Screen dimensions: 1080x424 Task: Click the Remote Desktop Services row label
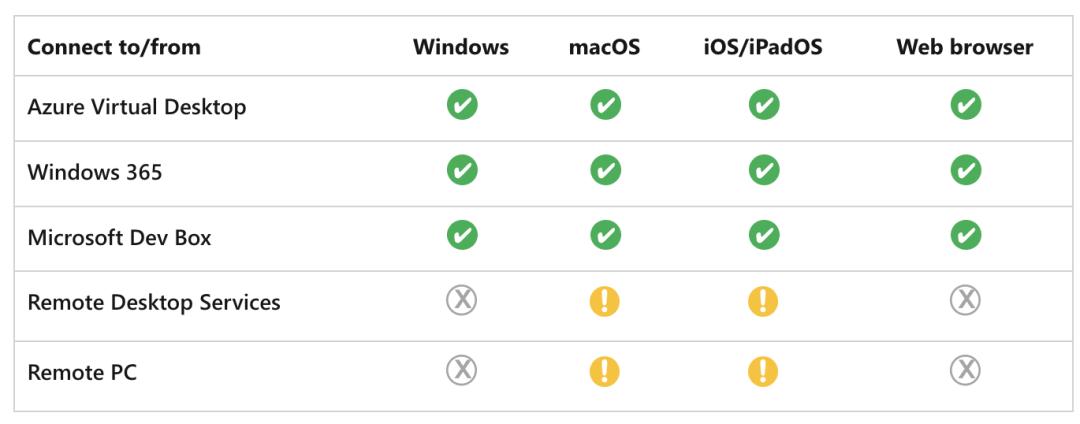pyautogui.click(x=154, y=302)
